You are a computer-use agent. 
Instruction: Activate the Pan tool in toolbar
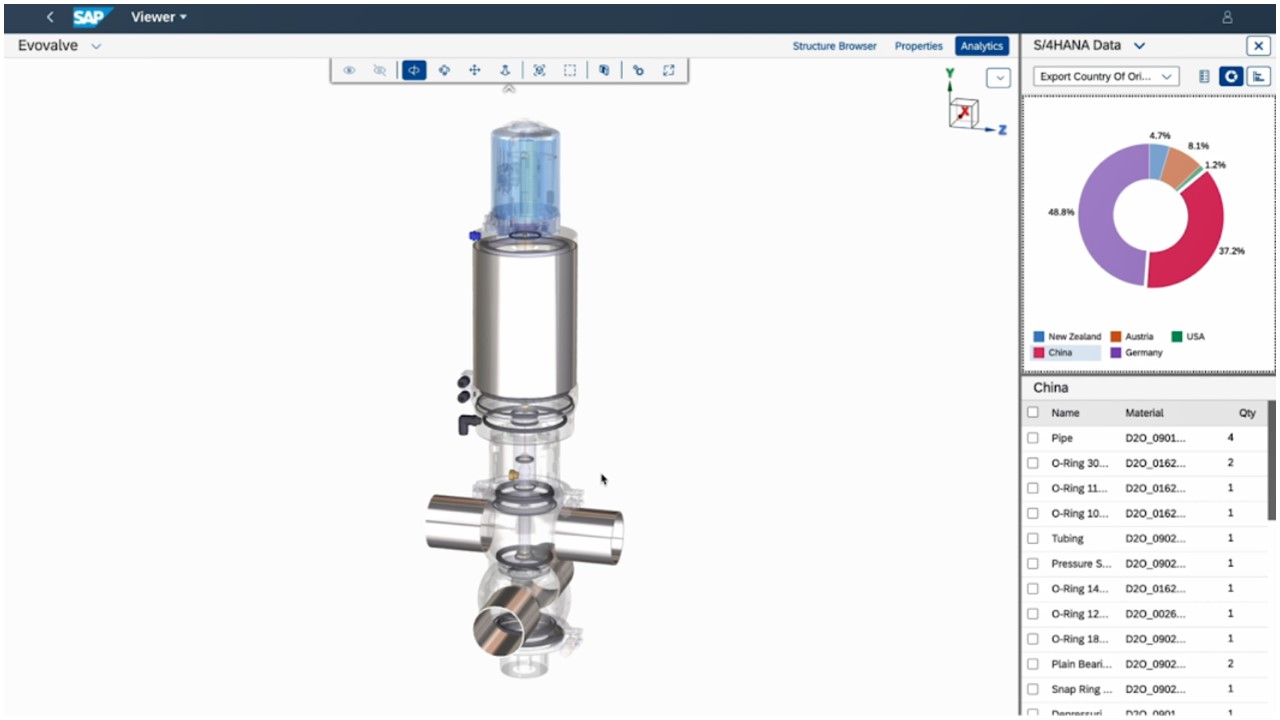pyautogui.click(x=475, y=70)
